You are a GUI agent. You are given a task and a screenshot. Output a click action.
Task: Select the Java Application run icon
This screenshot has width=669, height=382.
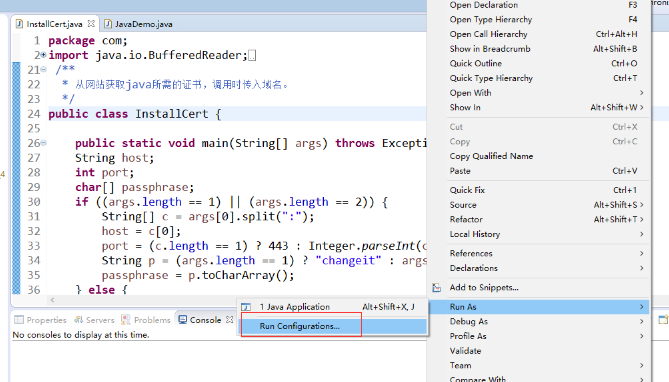point(246,307)
